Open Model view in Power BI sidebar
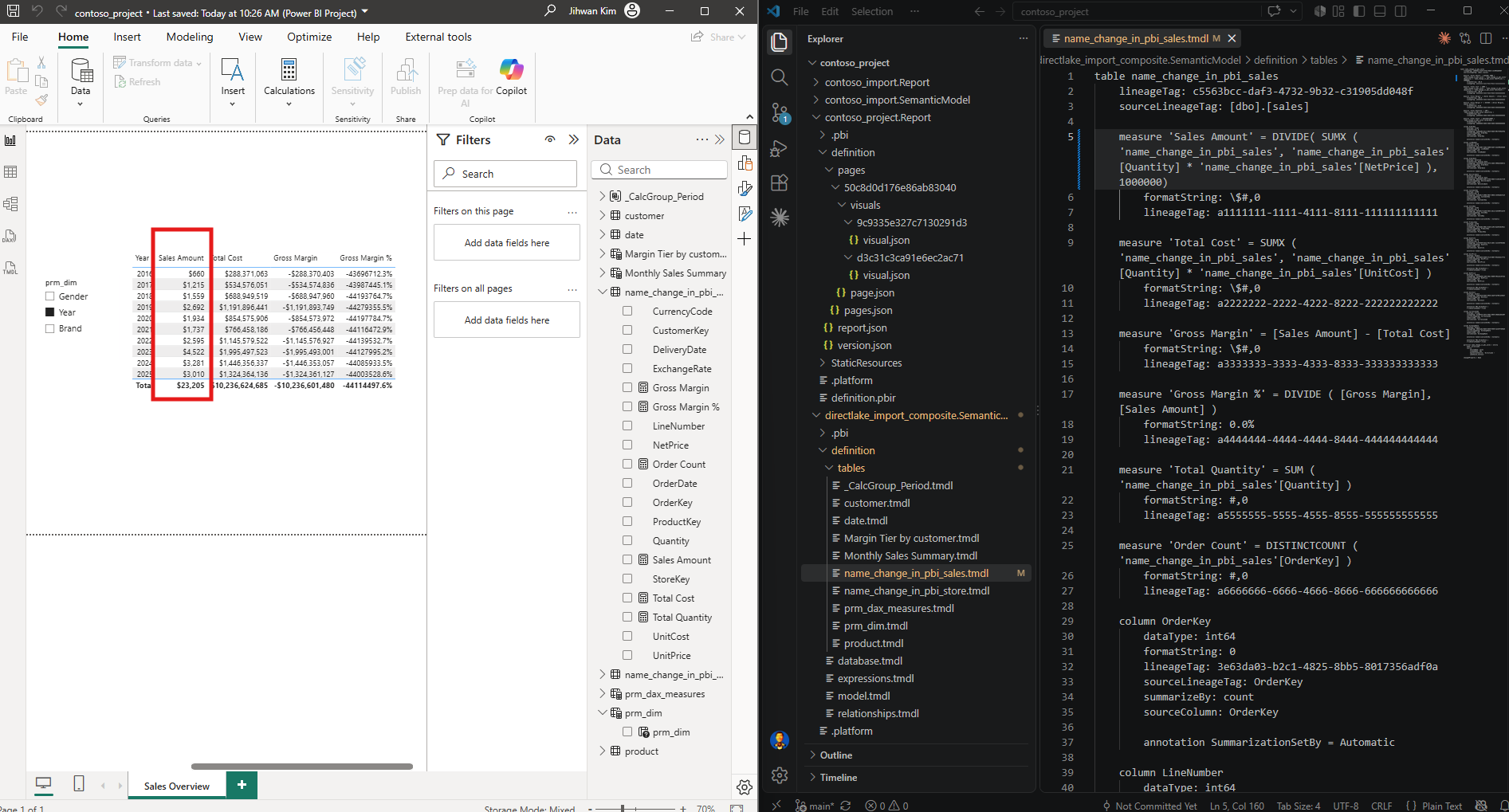Image resolution: width=1509 pixels, height=812 pixels. [x=10, y=204]
